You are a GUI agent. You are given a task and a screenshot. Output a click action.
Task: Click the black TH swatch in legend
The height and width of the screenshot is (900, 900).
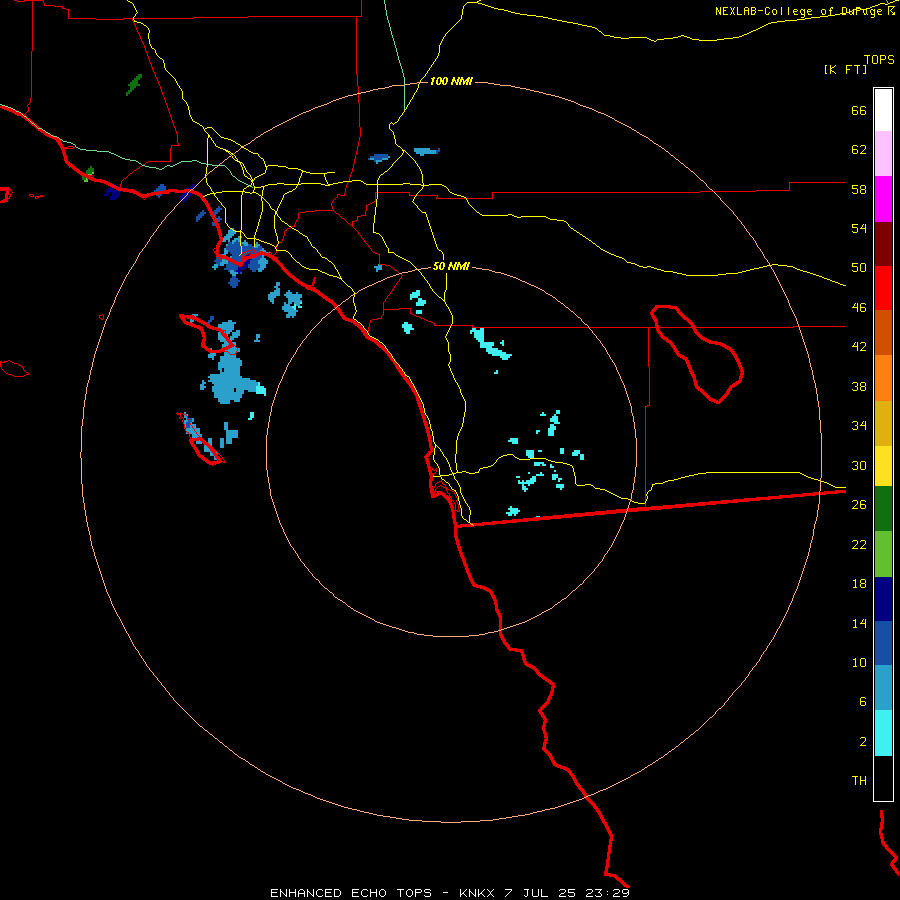click(883, 778)
